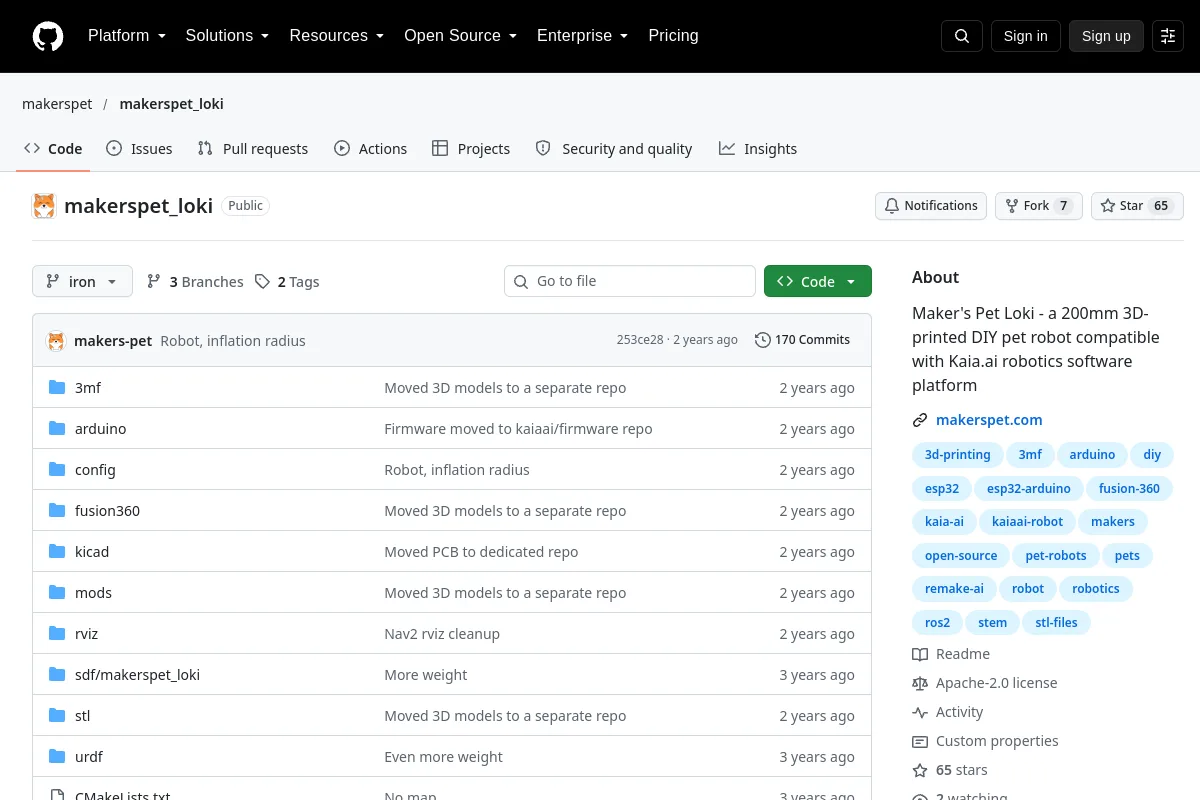1200x800 pixels.
Task: Click the link icon beside makerspet.com
Action: point(920,420)
